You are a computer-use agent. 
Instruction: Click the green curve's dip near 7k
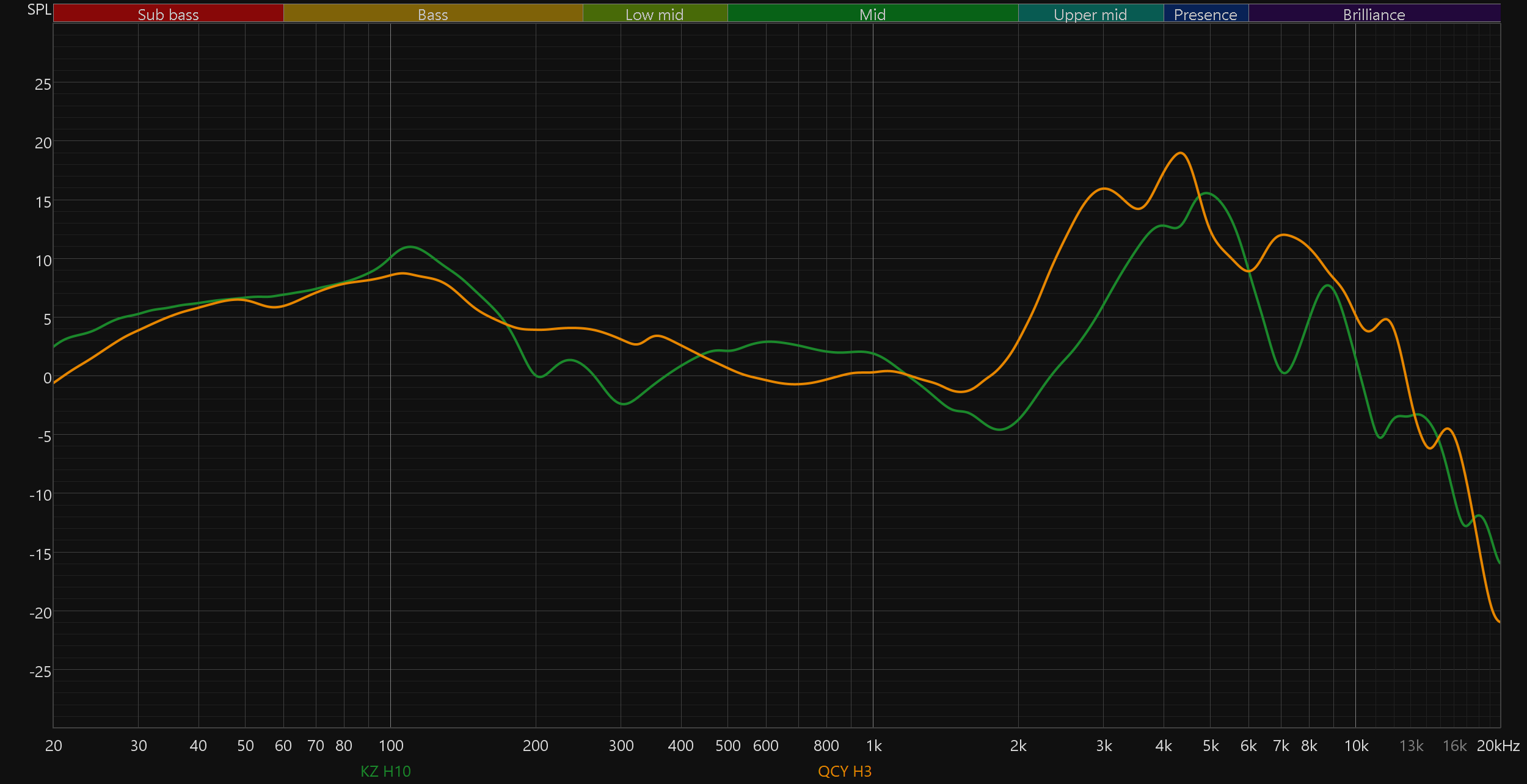[1285, 372]
